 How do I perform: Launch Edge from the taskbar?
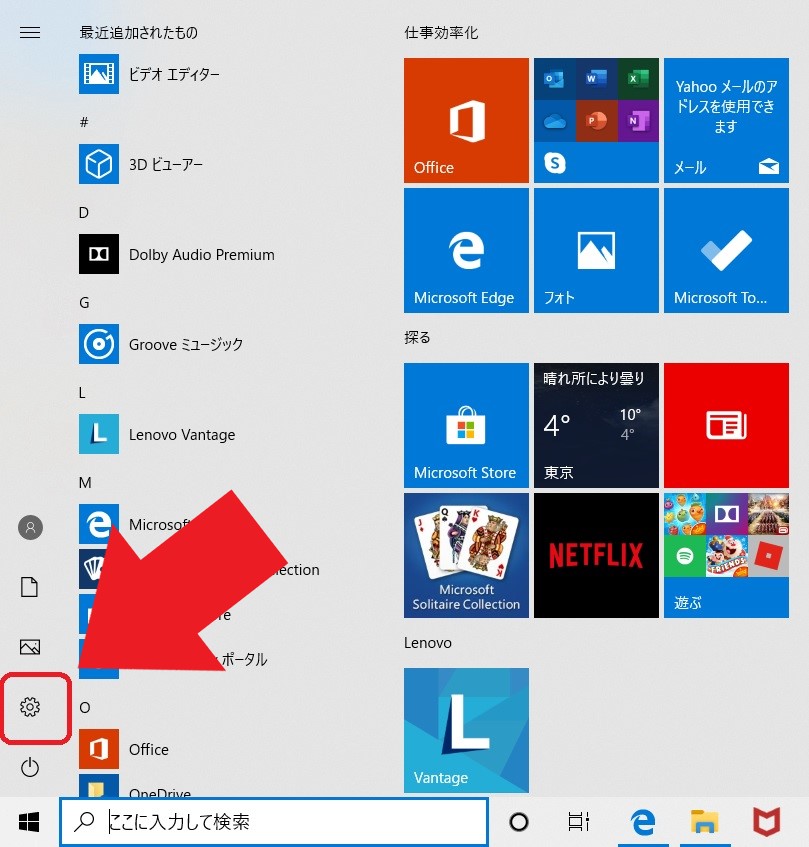pos(643,822)
